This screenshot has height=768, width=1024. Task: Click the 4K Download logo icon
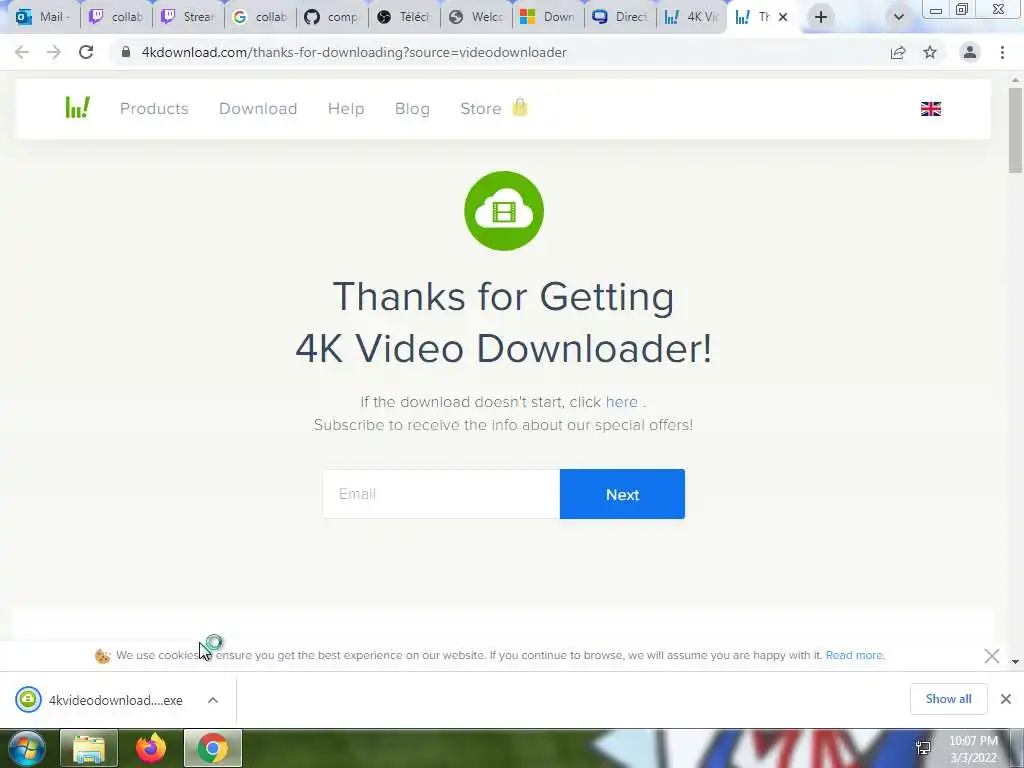(78, 108)
